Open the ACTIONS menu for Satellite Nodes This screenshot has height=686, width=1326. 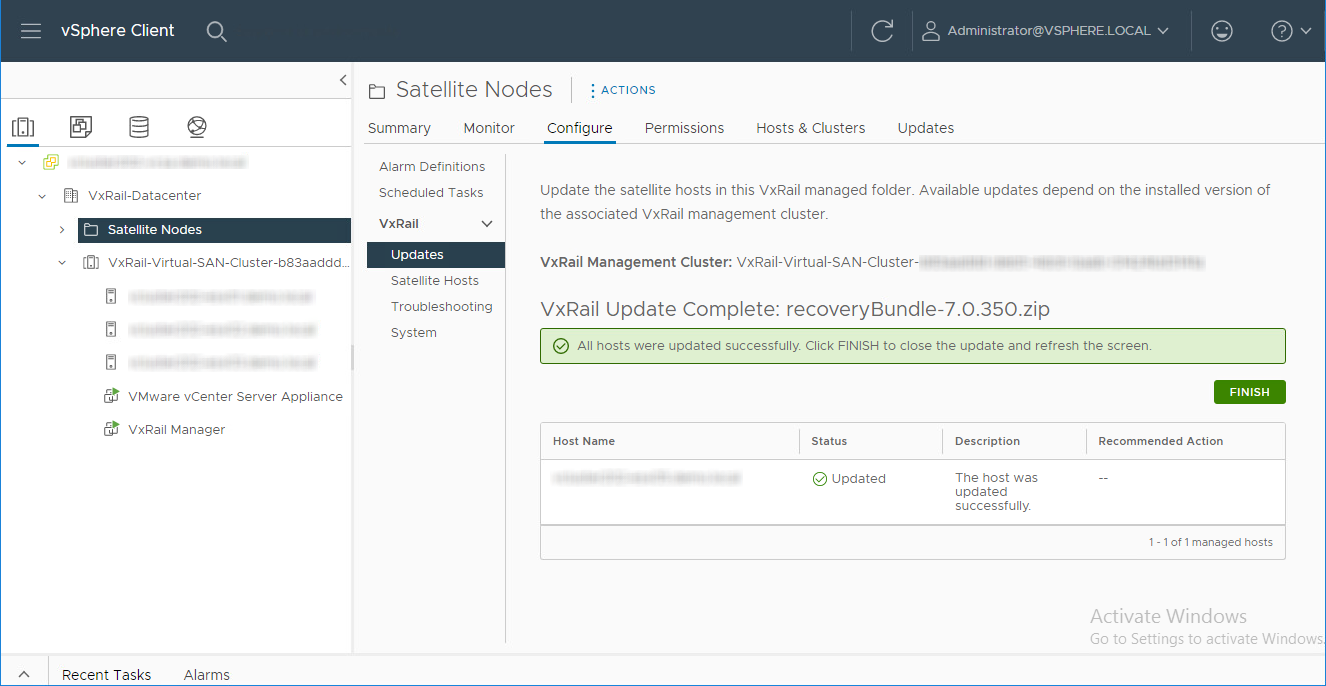pyautogui.click(x=622, y=90)
